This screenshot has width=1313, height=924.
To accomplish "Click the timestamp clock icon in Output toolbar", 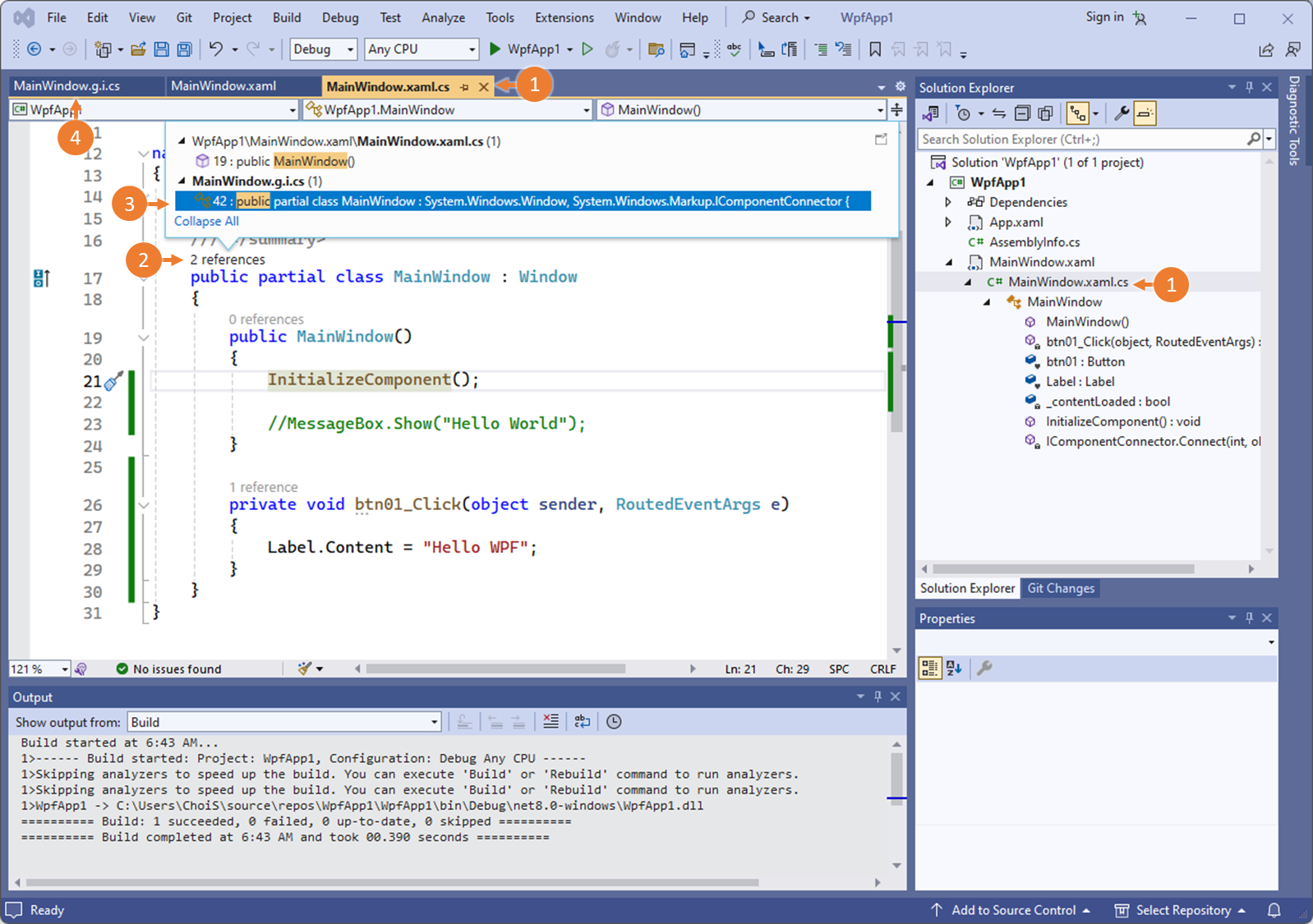I will point(614,721).
